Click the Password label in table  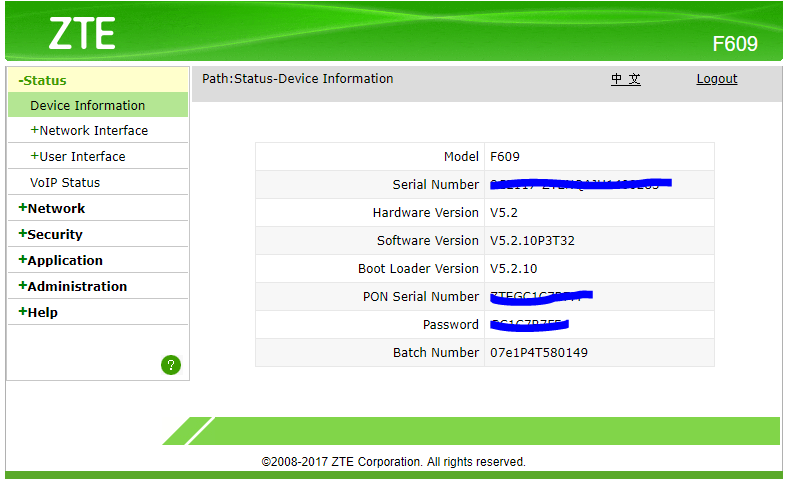pos(451,325)
